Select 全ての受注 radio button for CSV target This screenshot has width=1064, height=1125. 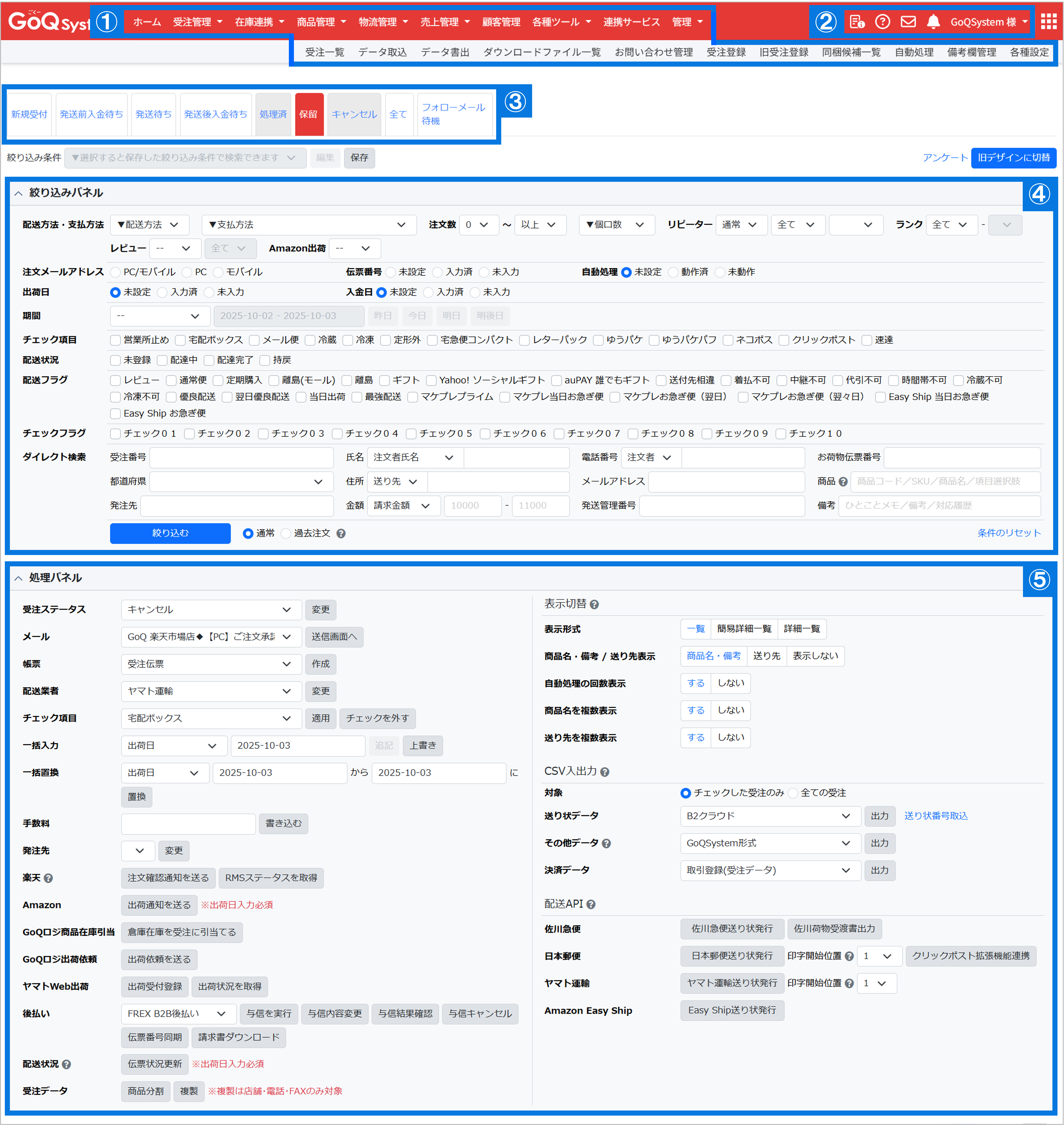[793, 793]
